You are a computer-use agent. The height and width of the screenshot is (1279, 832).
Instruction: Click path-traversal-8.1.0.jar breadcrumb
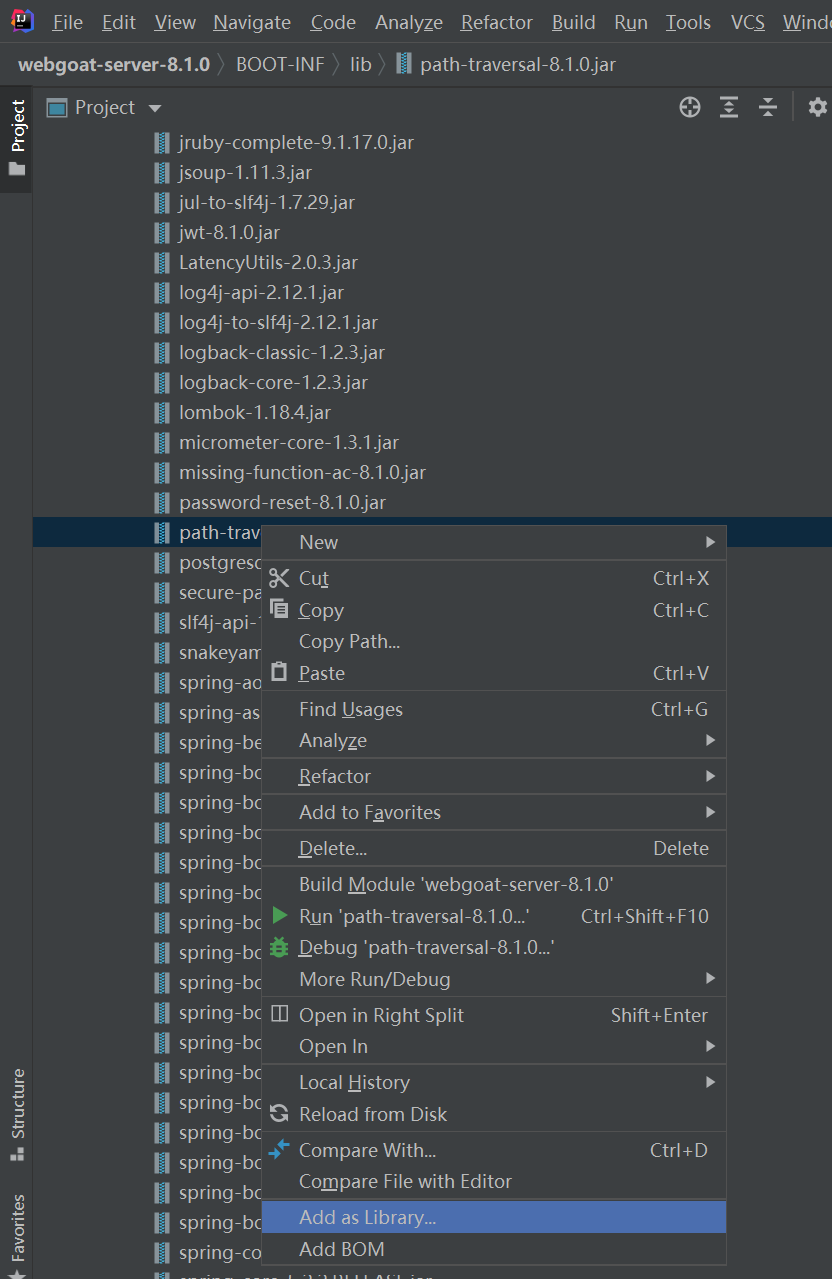506,65
